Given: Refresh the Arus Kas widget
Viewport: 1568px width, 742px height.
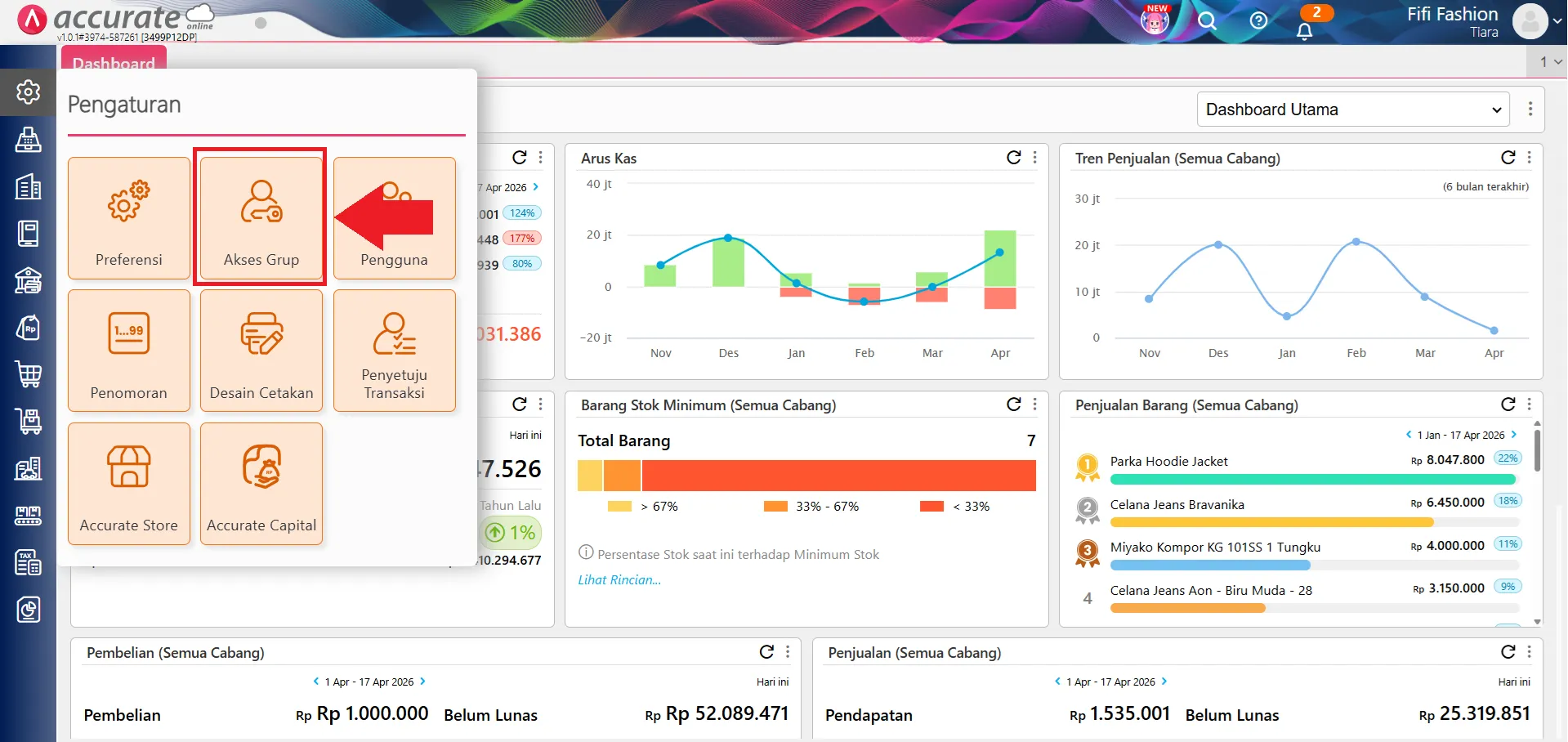Looking at the screenshot, I should [1013, 157].
